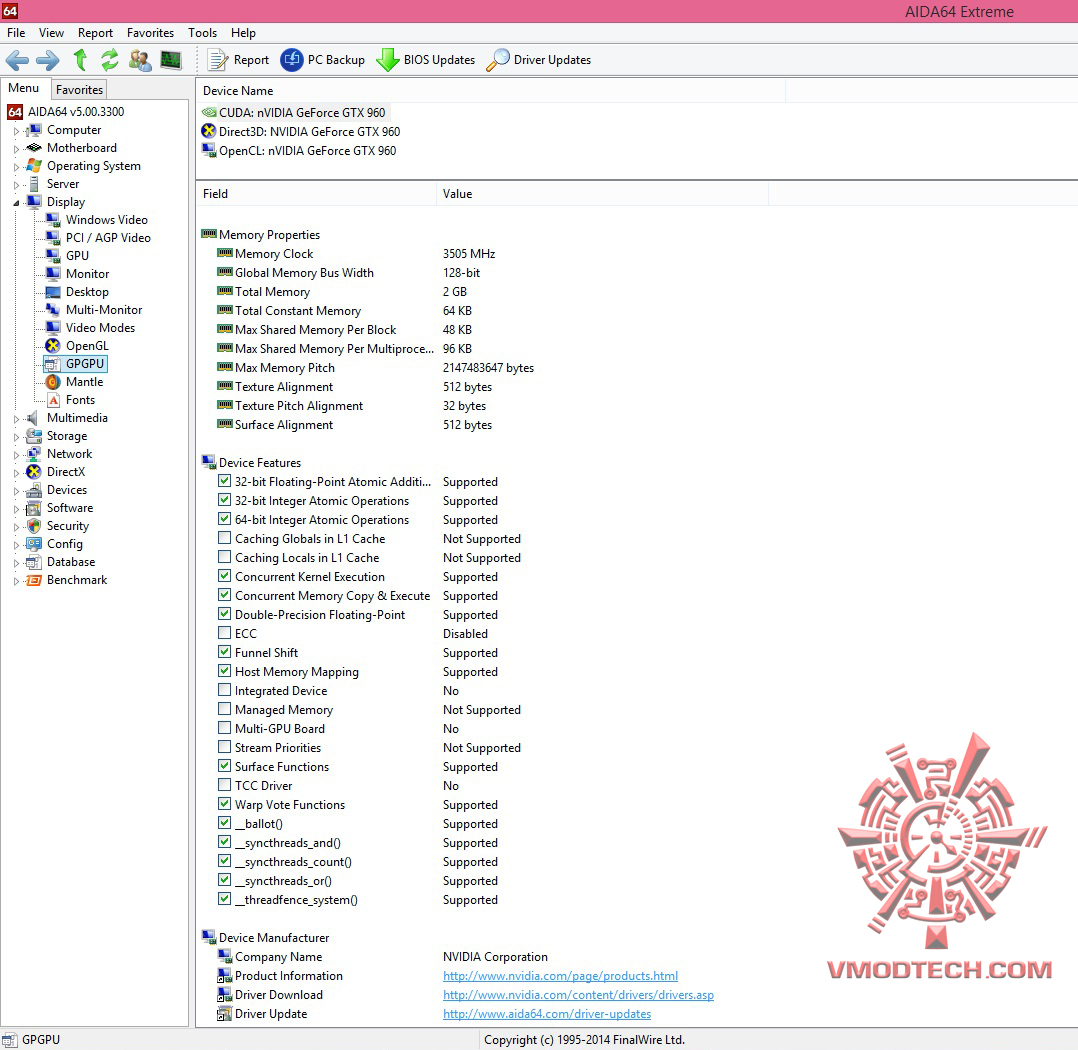Click the Back navigation arrow
1078x1050 pixels.
17,61
